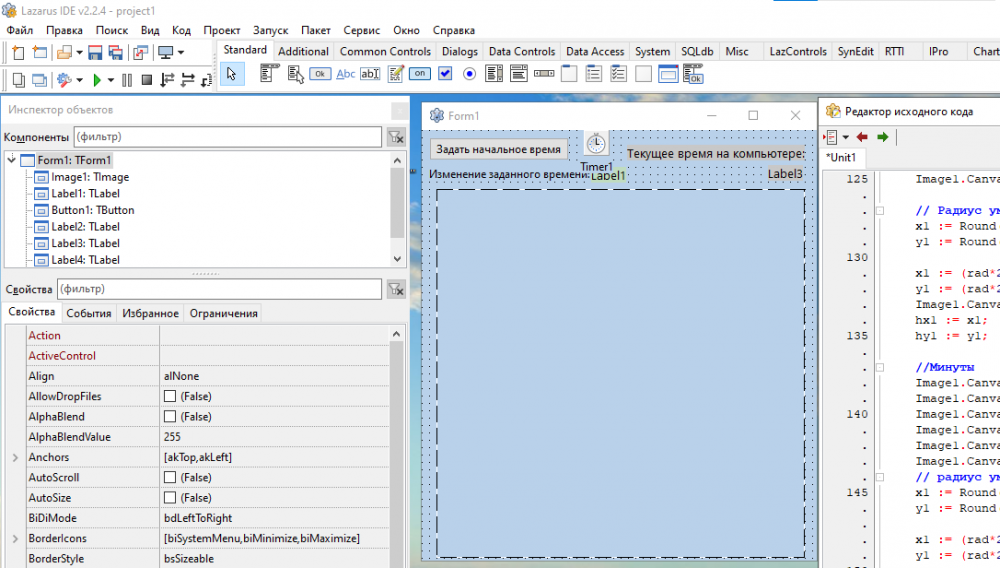Click the 'Задать начальное время' form button

[499, 149]
